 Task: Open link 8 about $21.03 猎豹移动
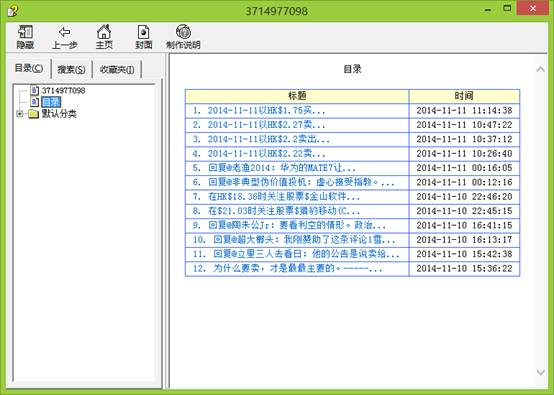(284, 211)
